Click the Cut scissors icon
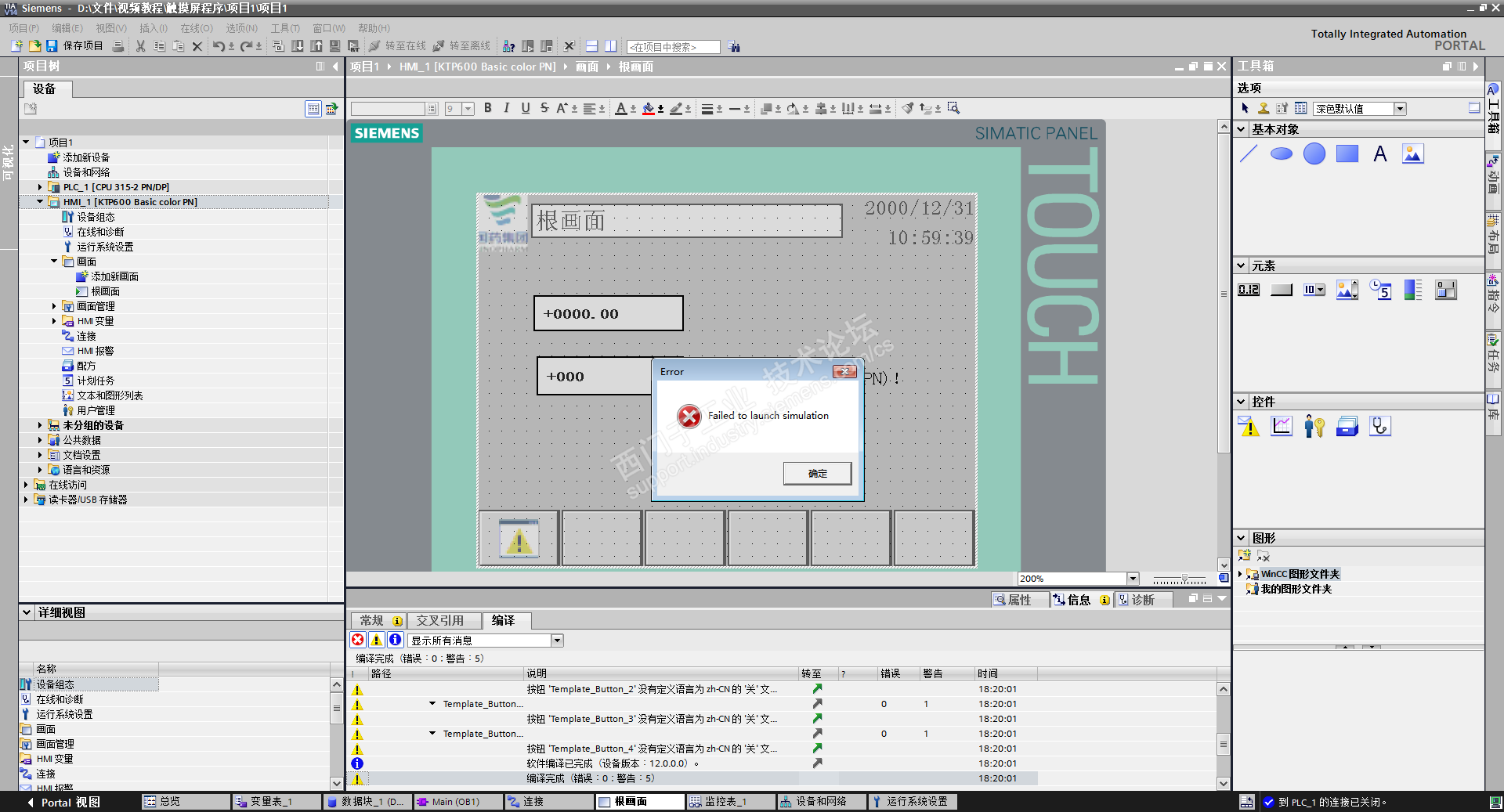The width and height of the screenshot is (1504, 812). click(140, 46)
